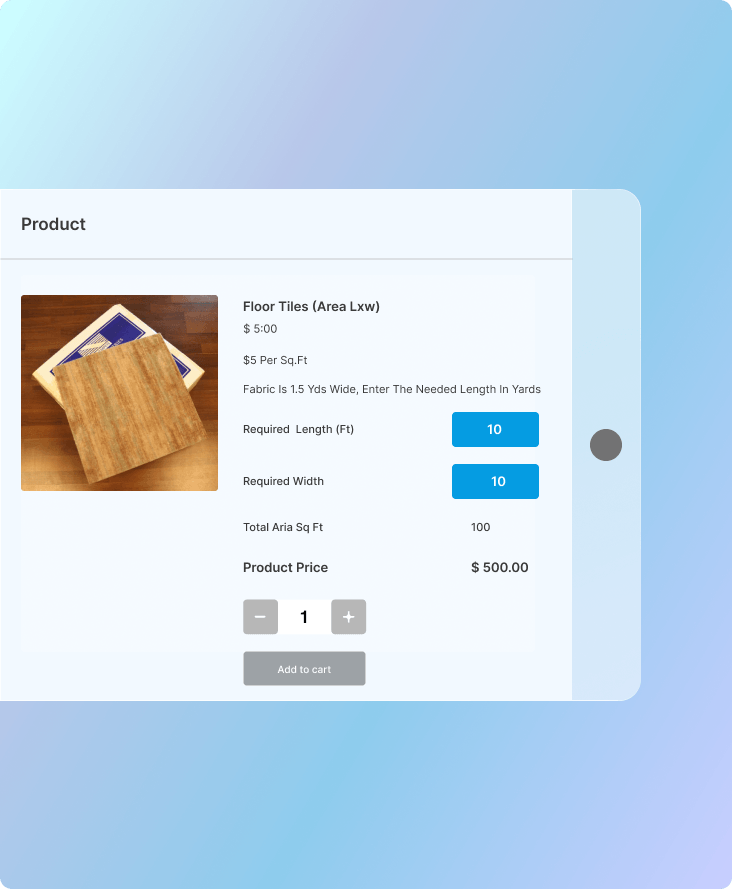Click the Product page heading
This screenshot has height=889, width=732.
tap(53, 224)
